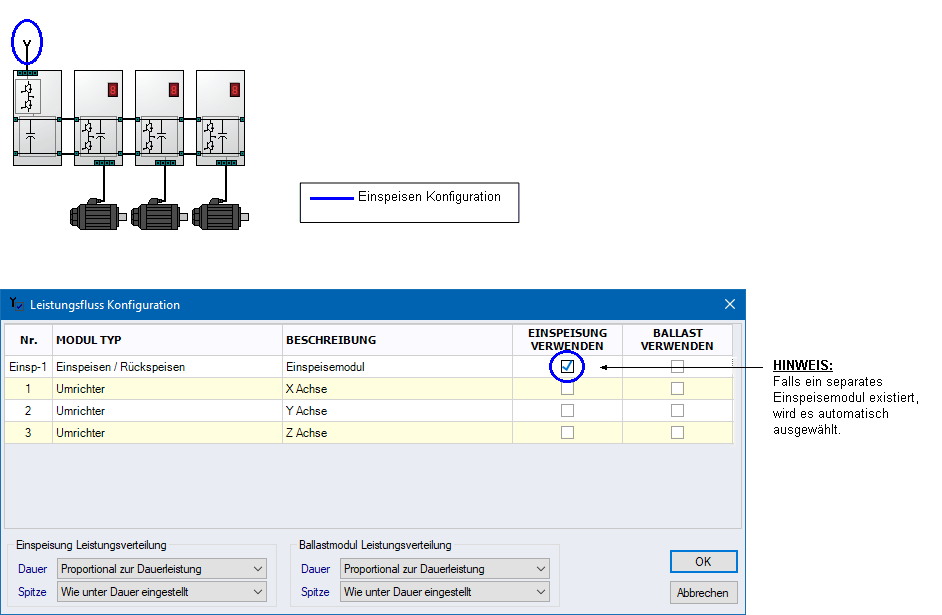Open Einspeisung Spitze dropdown

[161, 592]
